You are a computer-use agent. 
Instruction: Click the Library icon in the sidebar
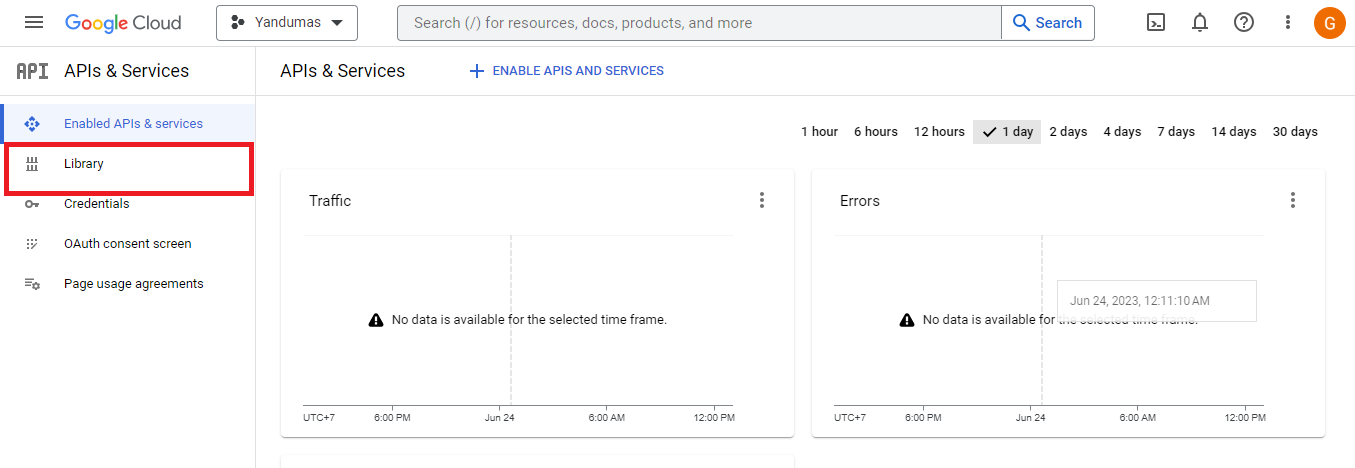(32, 164)
